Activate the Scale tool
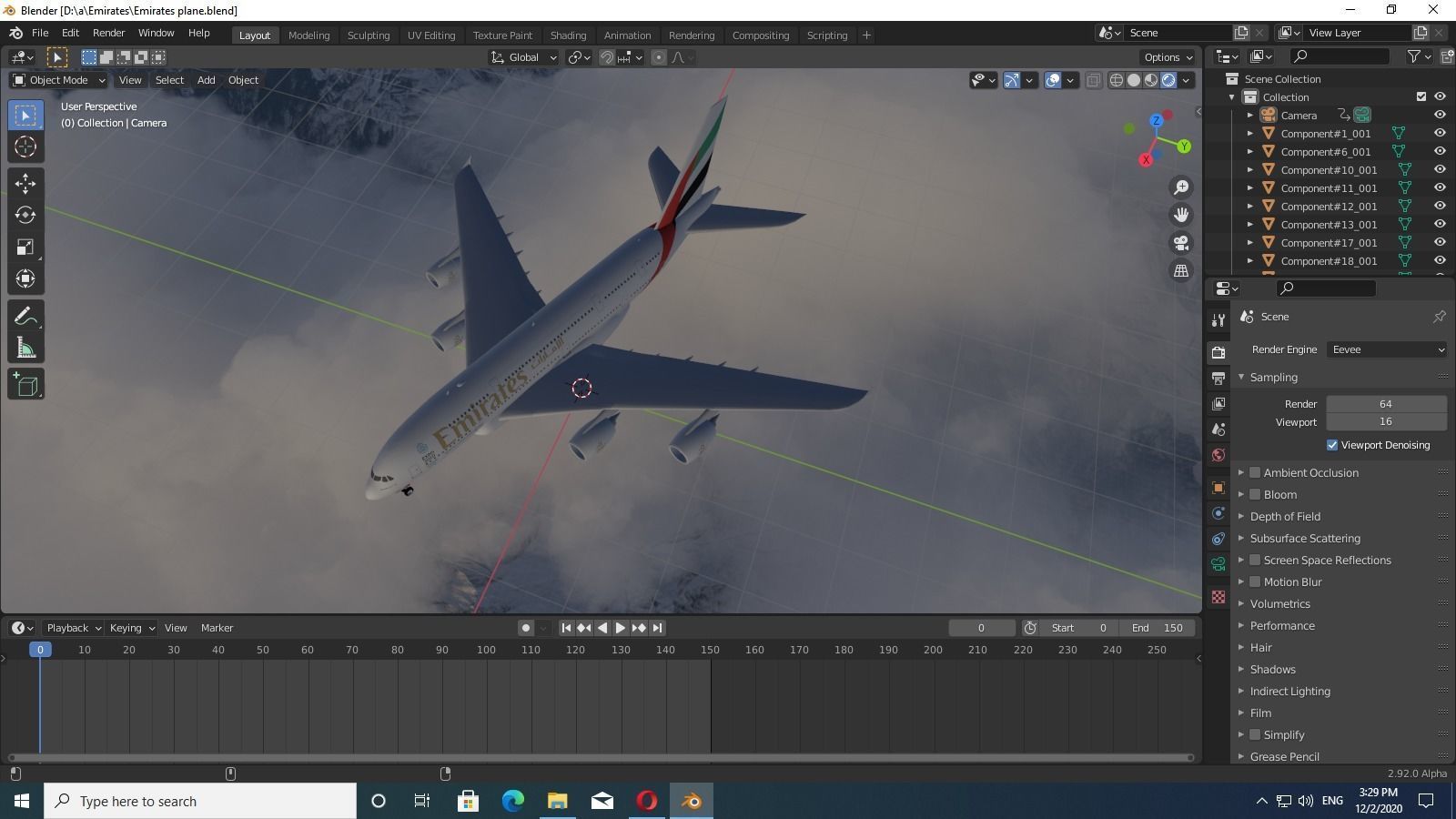 click(x=25, y=248)
